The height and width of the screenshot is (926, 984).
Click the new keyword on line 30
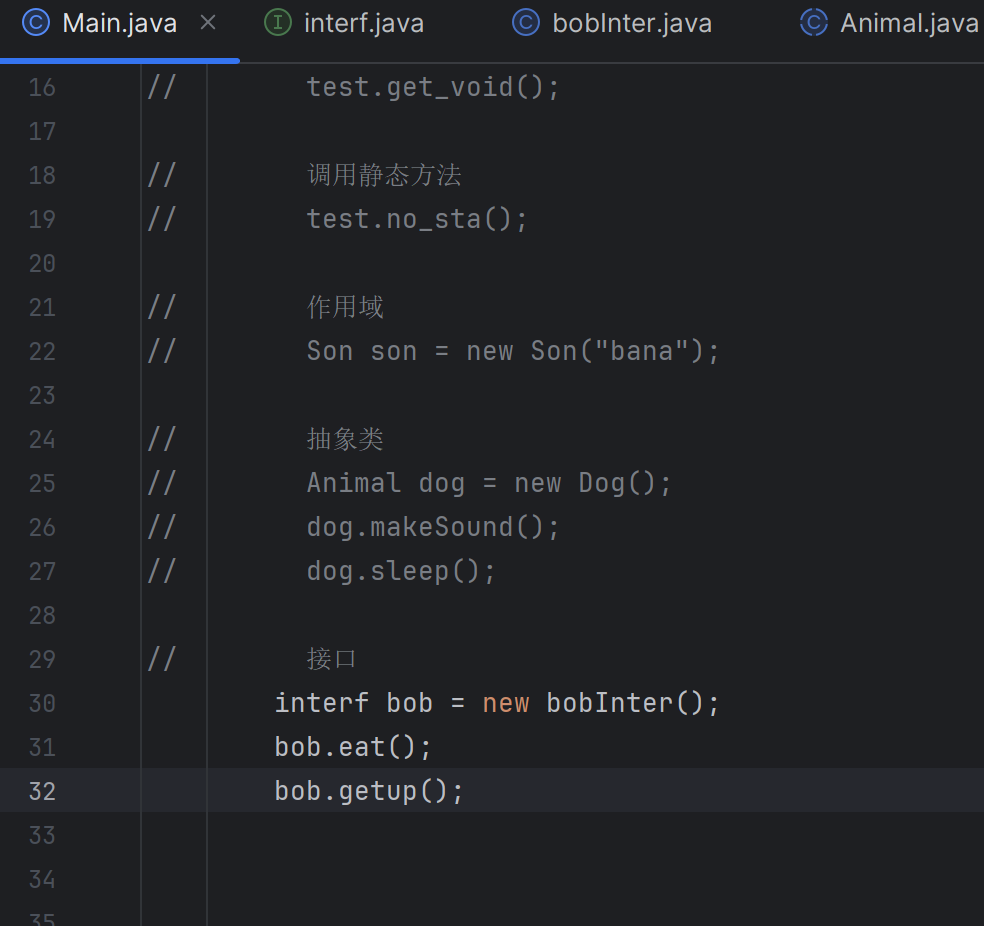point(506,703)
